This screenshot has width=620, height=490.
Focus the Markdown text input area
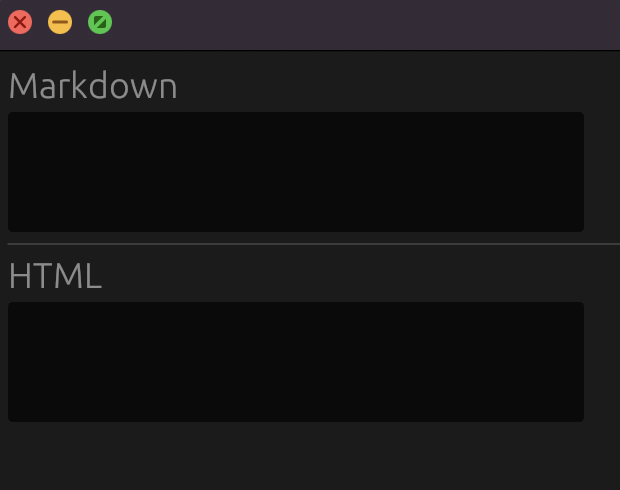pyautogui.click(x=296, y=172)
